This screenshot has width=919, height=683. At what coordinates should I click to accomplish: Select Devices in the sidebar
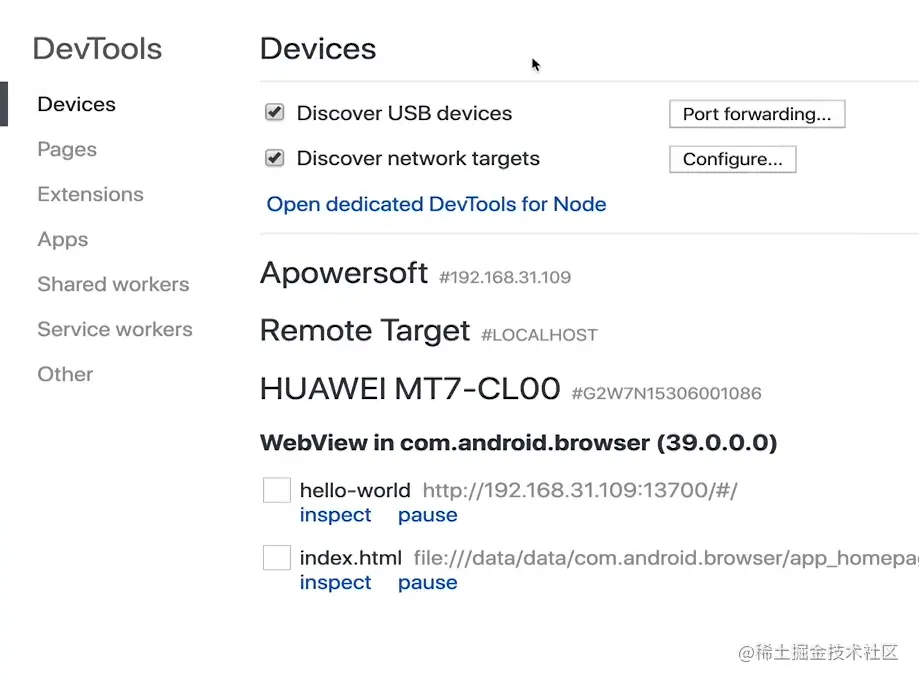tap(76, 104)
